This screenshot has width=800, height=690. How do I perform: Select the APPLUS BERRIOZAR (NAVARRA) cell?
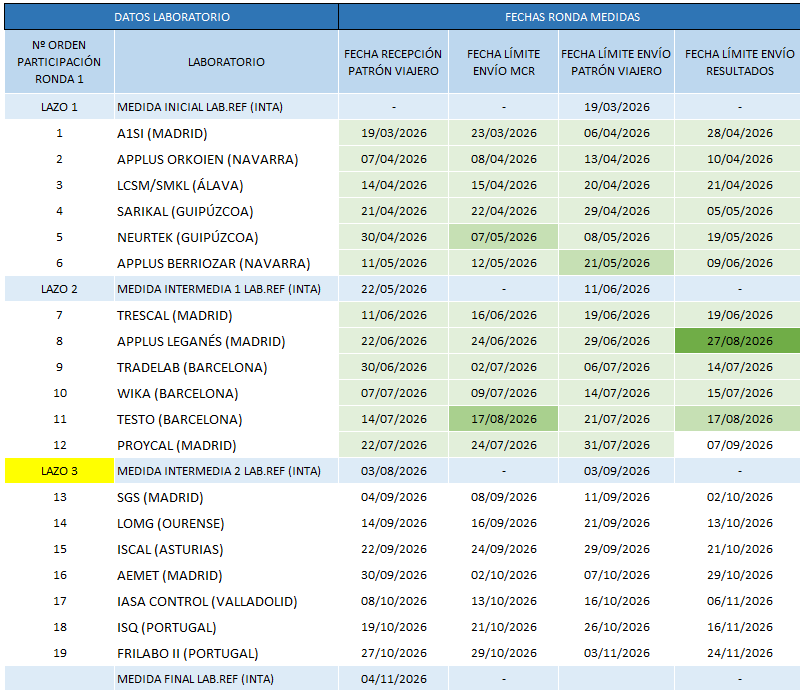tap(226, 263)
